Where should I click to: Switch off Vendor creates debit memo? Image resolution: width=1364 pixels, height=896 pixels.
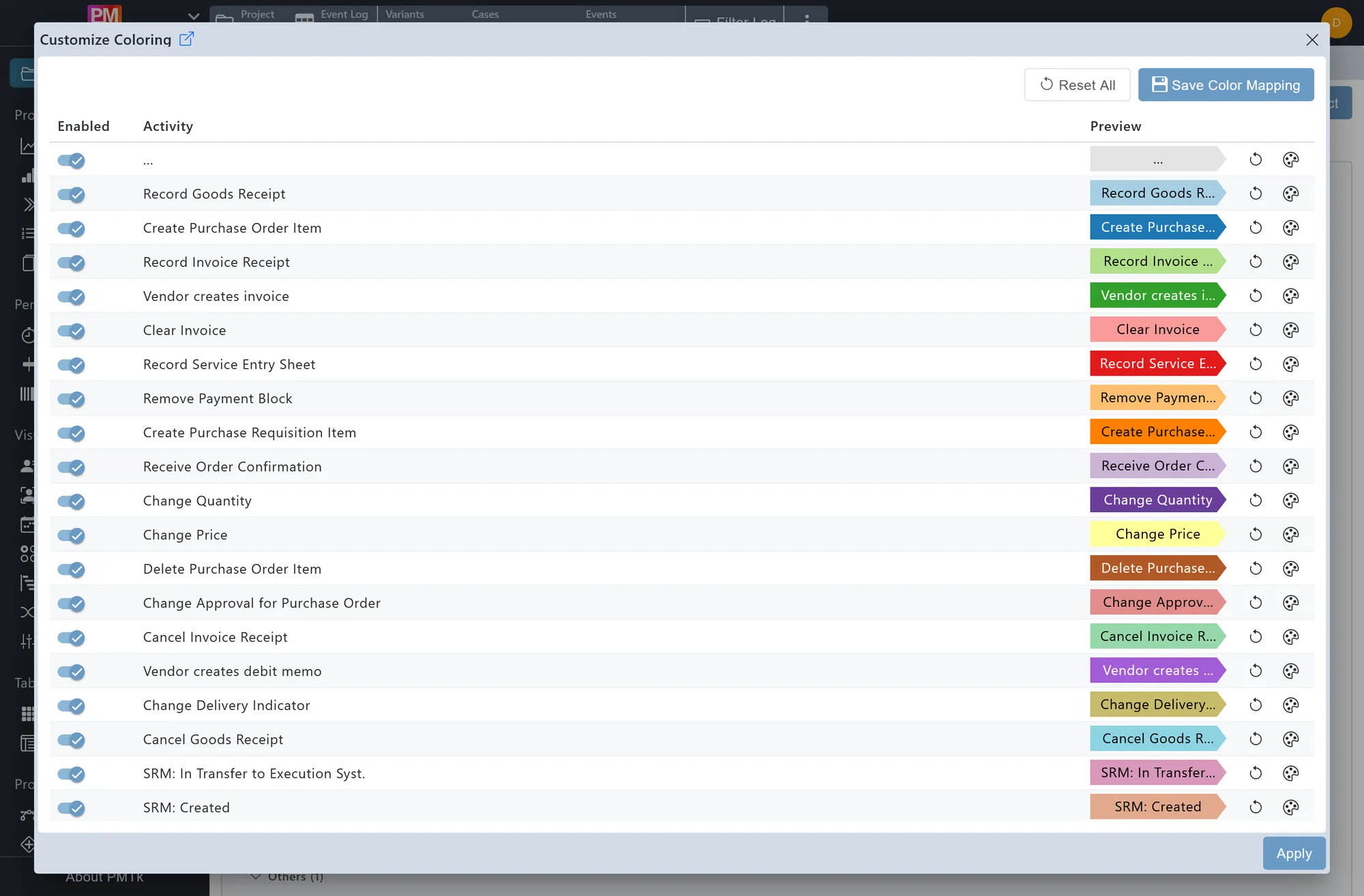point(71,672)
